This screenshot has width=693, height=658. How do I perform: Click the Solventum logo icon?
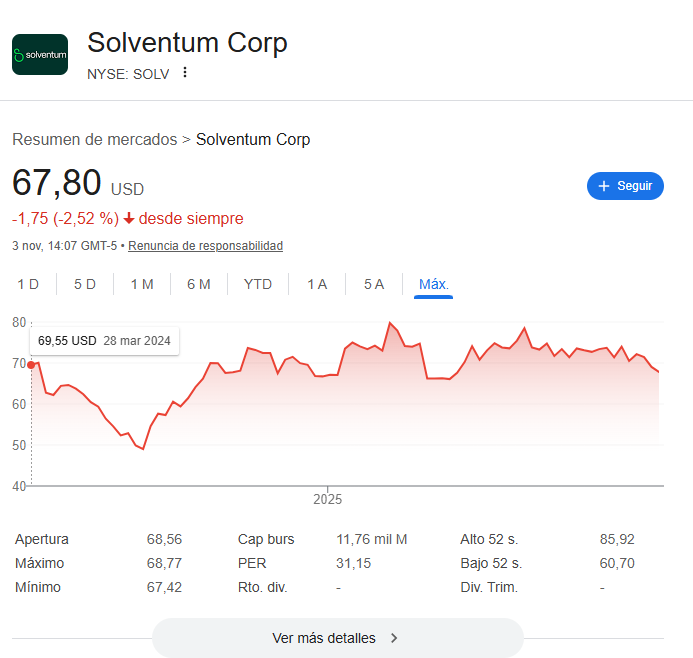point(40,54)
